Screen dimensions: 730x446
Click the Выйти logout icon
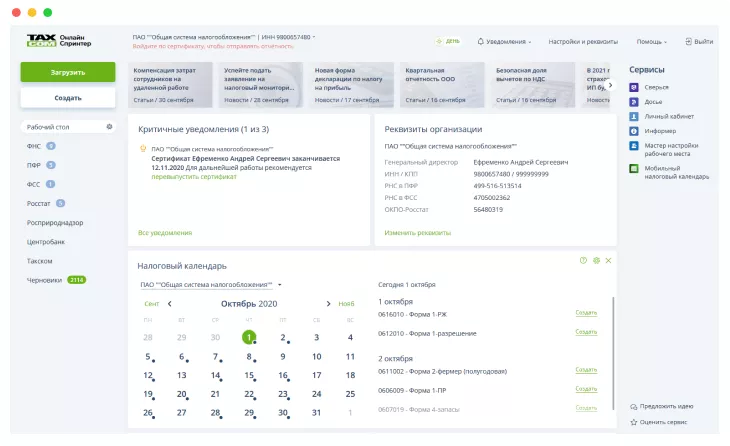689,41
